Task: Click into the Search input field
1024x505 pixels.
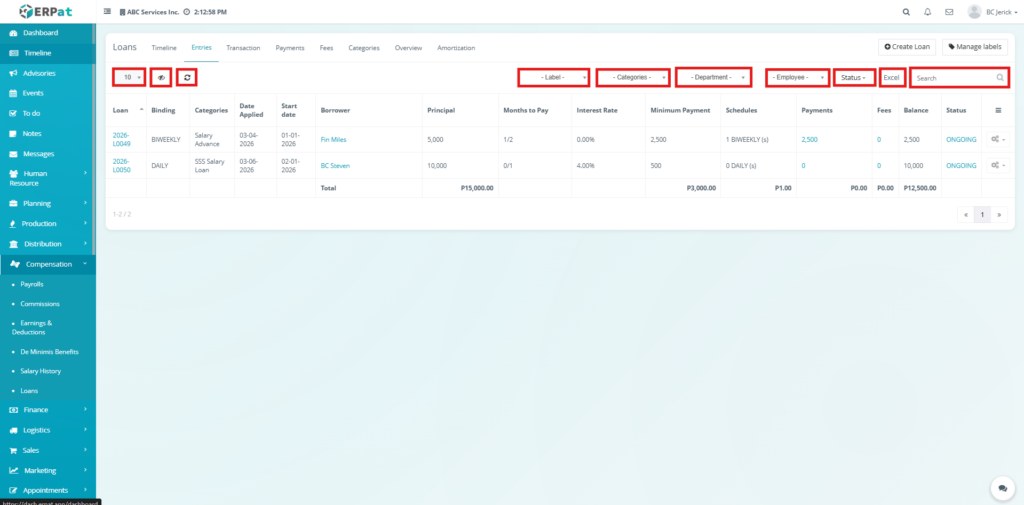Action: coord(953,77)
